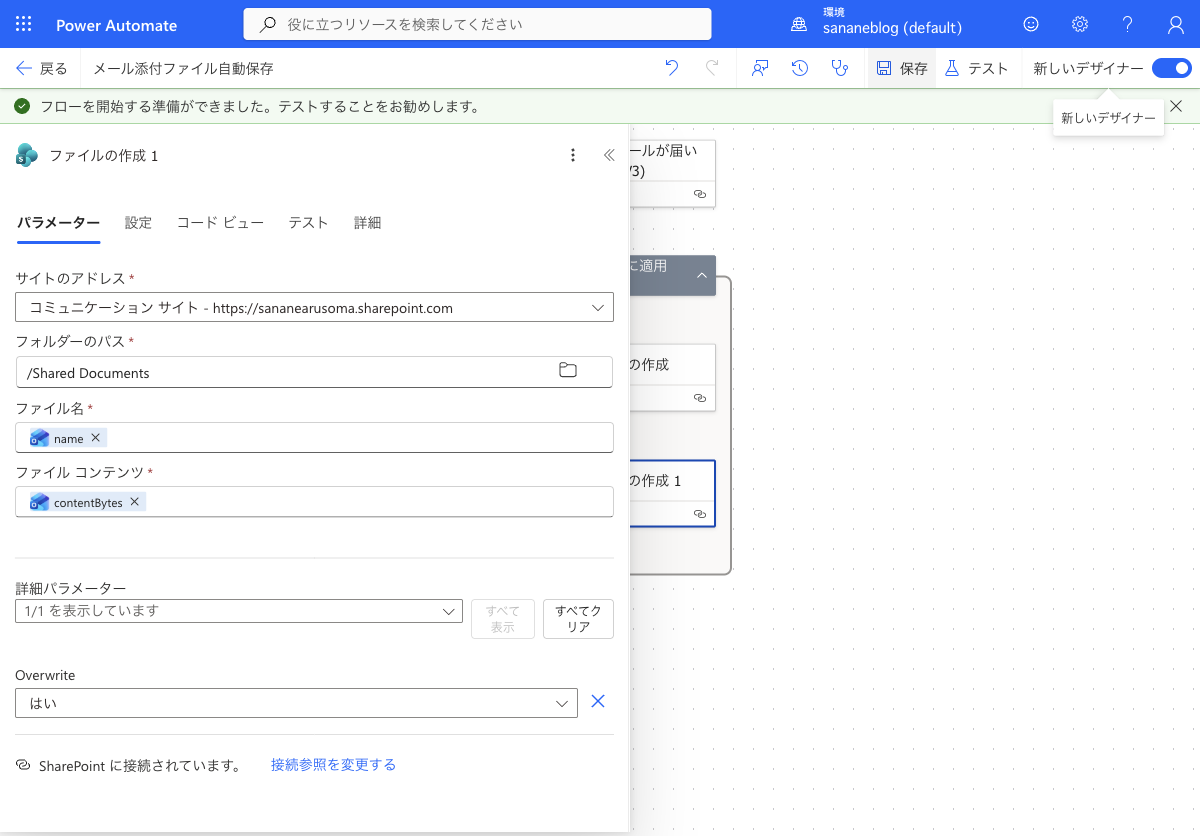The height and width of the screenshot is (836, 1200).
Task: Open version history clock icon
Action: 800,68
